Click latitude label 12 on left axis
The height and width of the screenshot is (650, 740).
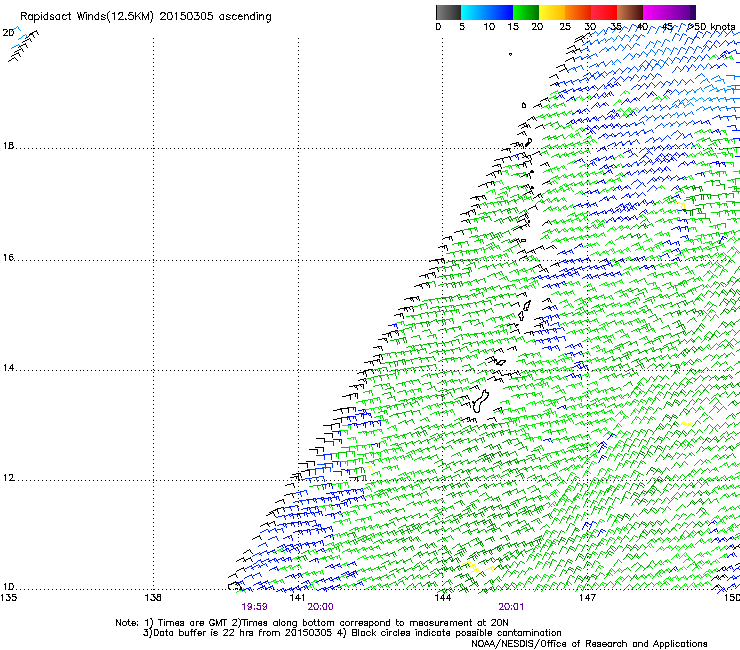(8, 478)
